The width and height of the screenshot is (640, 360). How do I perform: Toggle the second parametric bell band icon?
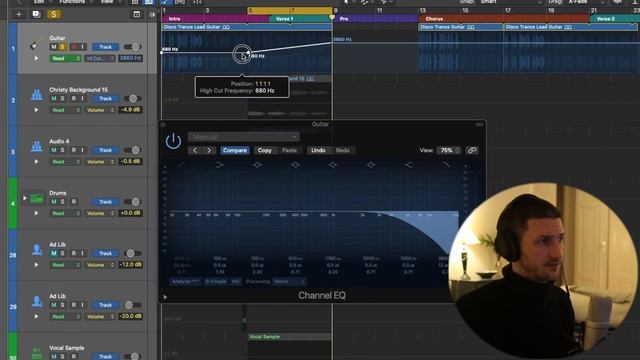click(x=295, y=165)
